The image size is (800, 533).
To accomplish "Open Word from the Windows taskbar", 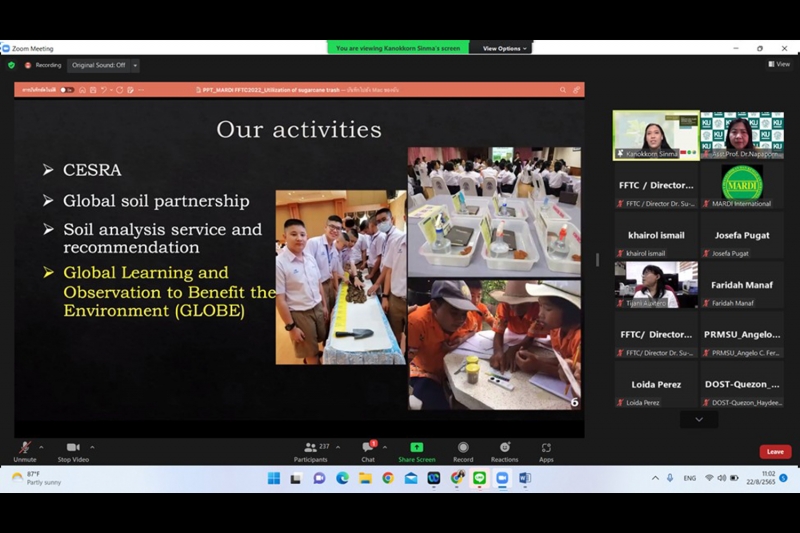I will (525, 478).
